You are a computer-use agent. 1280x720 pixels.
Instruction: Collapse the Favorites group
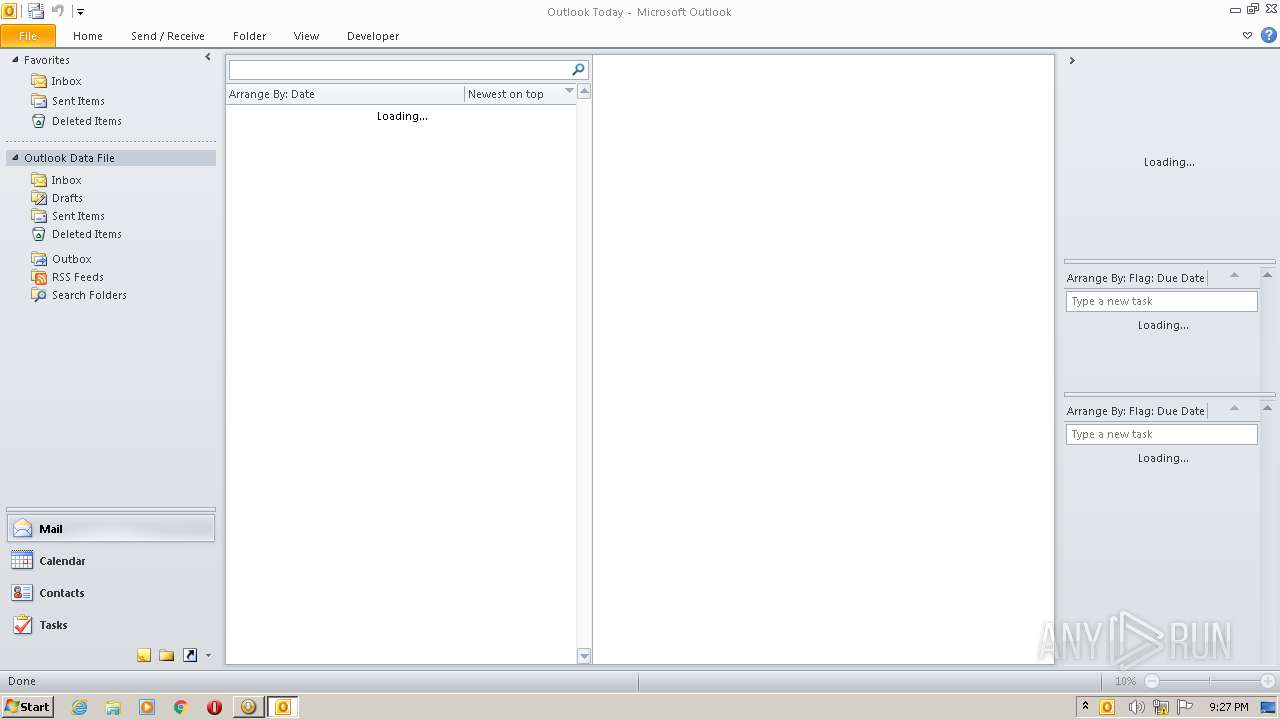tap(15, 60)
